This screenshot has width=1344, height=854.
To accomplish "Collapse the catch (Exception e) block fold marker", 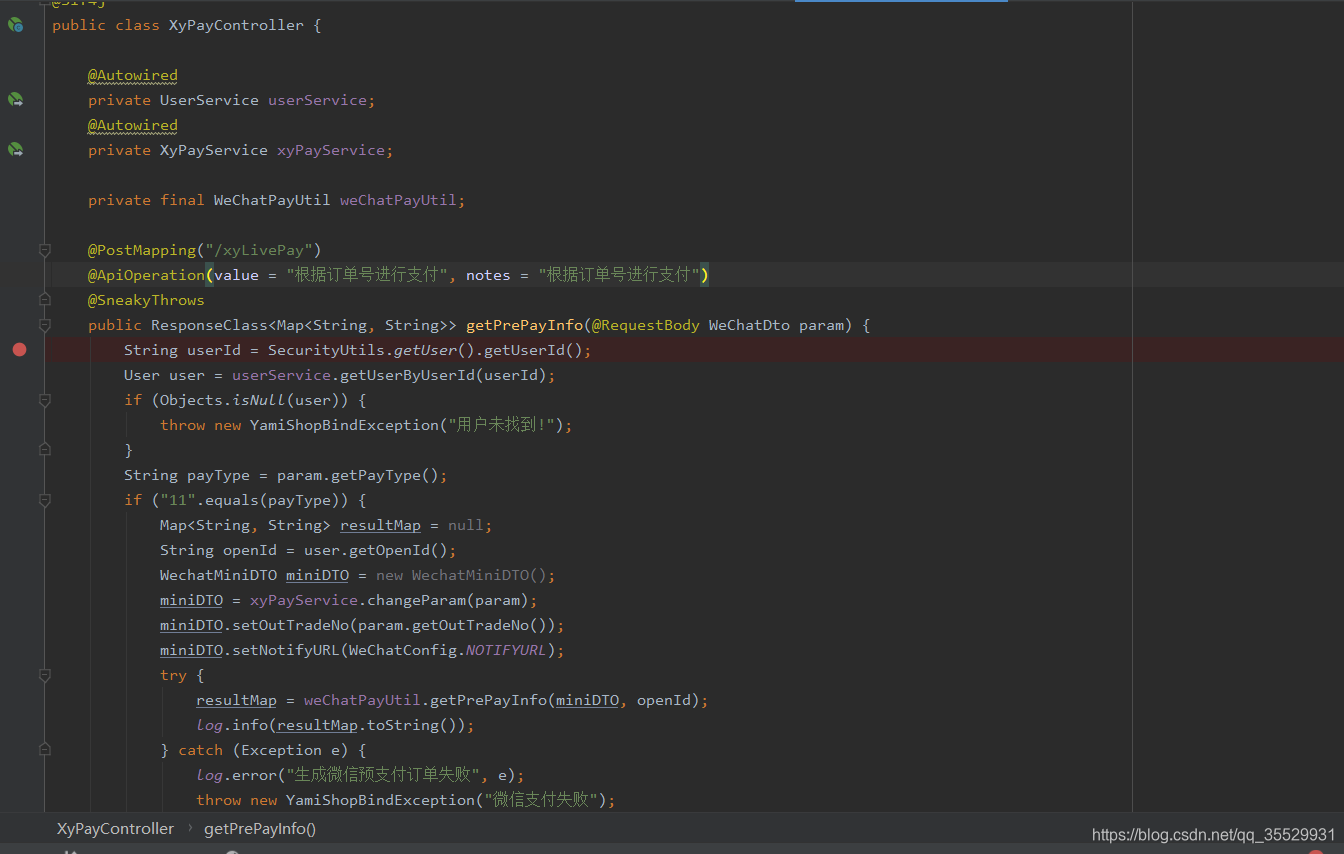I will pos(44,749).
